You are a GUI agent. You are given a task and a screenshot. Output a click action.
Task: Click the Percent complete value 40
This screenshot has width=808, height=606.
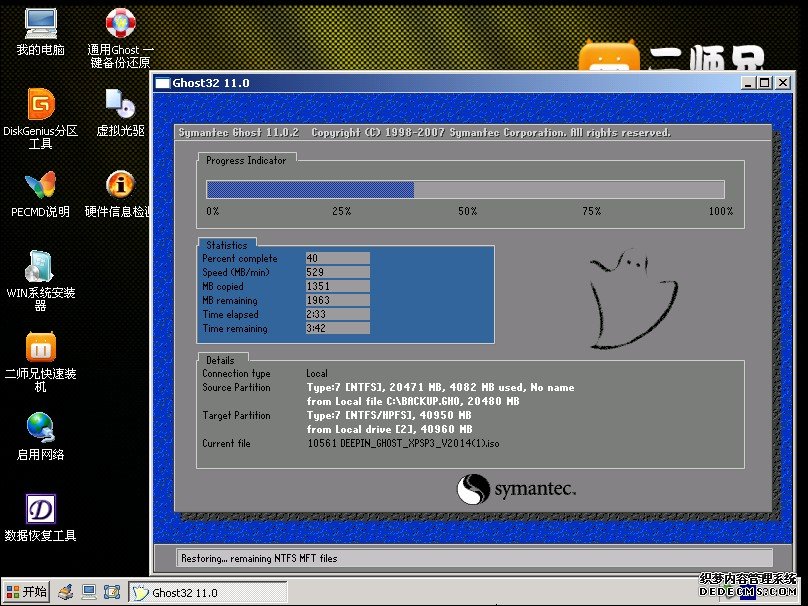click(x=338, y=258)
